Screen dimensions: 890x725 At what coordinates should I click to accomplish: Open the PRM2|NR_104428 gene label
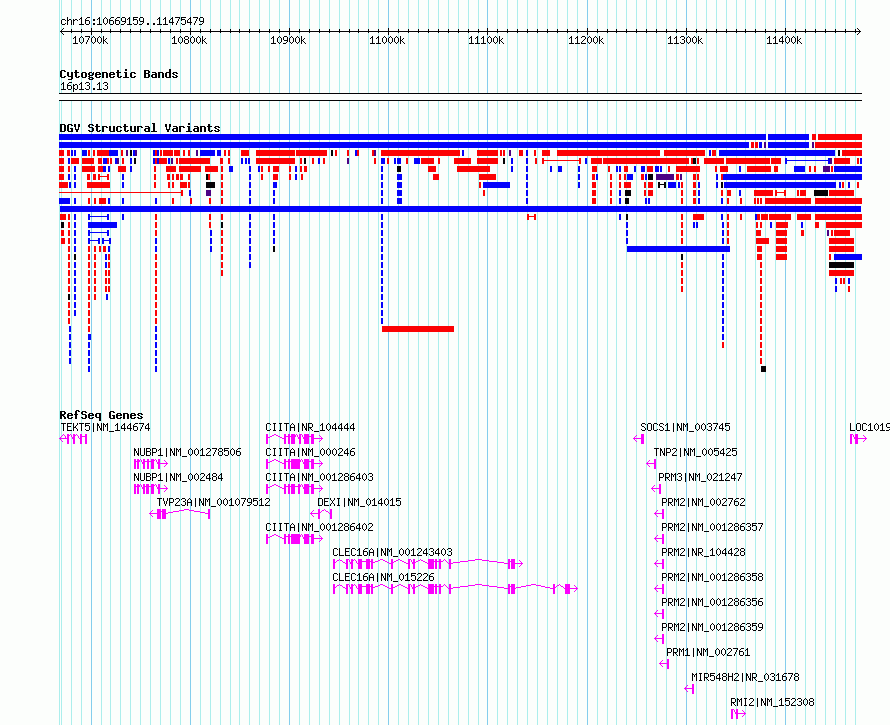pos(703,552)
